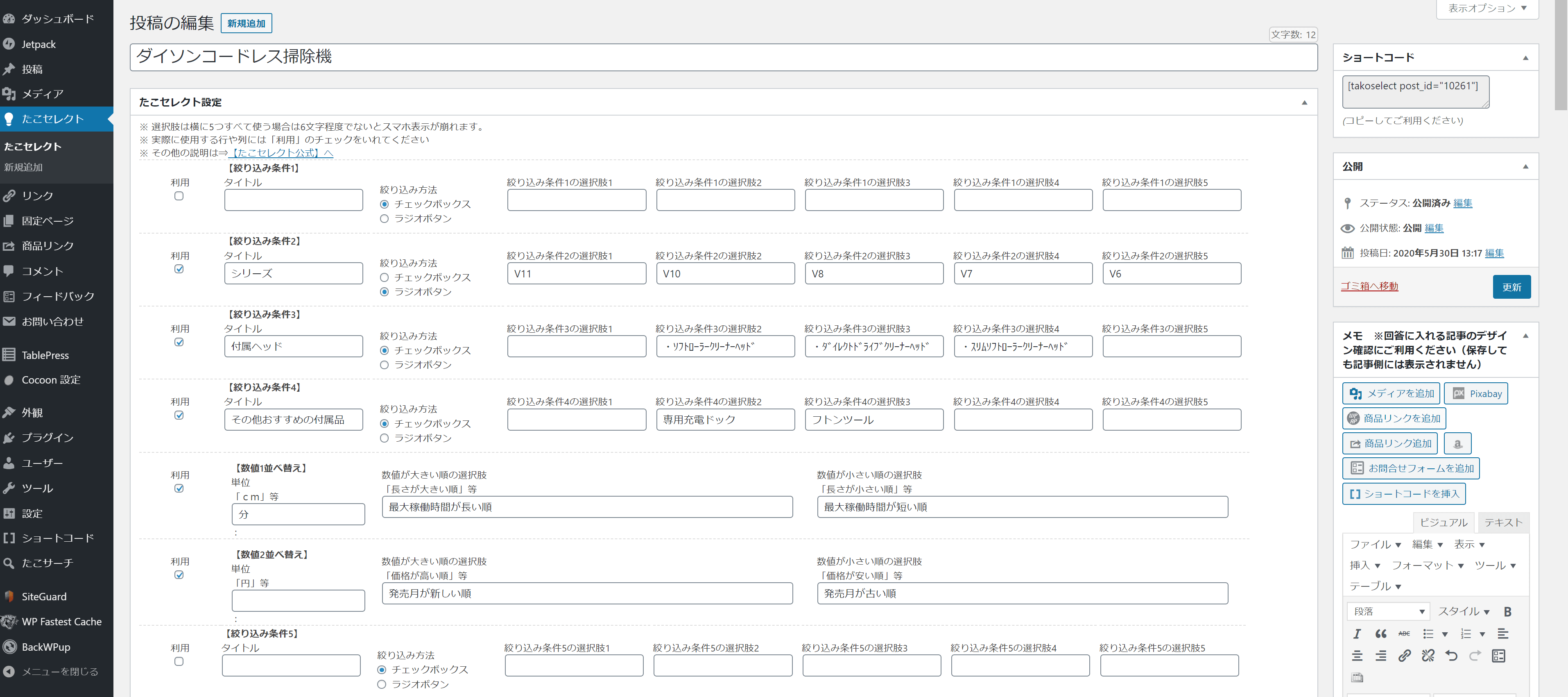The image size is (1568, 697).
Task: Toggle strikethrough text formatting
Action: click(1404, 633)
